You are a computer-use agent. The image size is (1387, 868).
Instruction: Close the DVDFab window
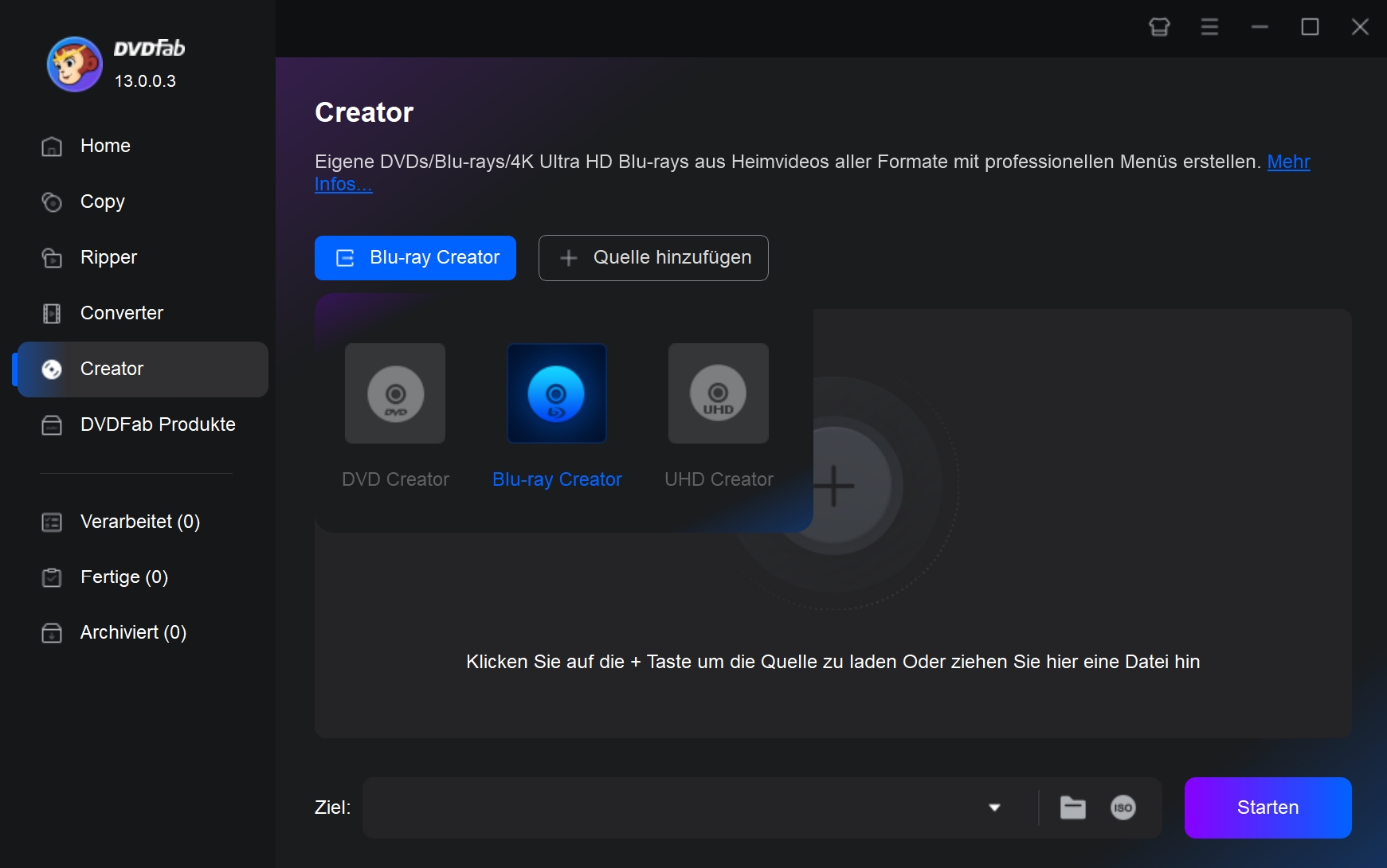tap(1360, 27)
